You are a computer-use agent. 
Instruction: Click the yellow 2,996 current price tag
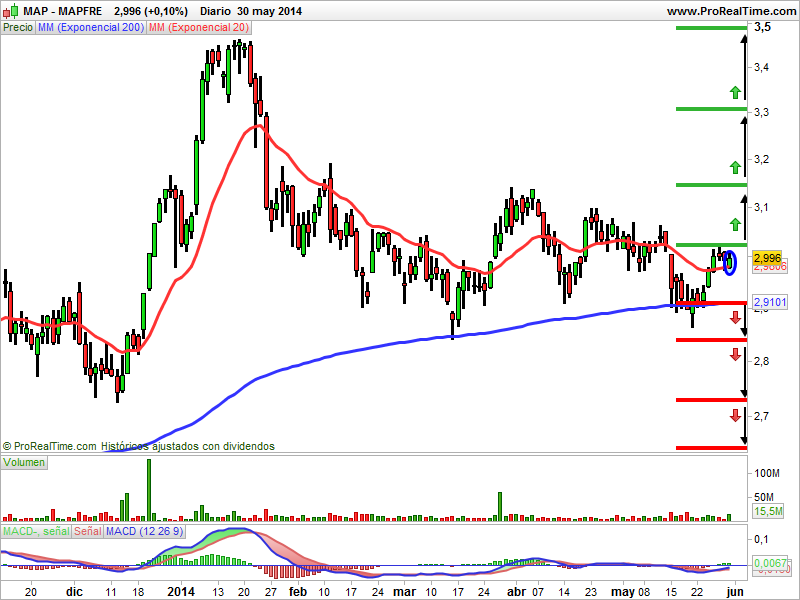(767, 258)
